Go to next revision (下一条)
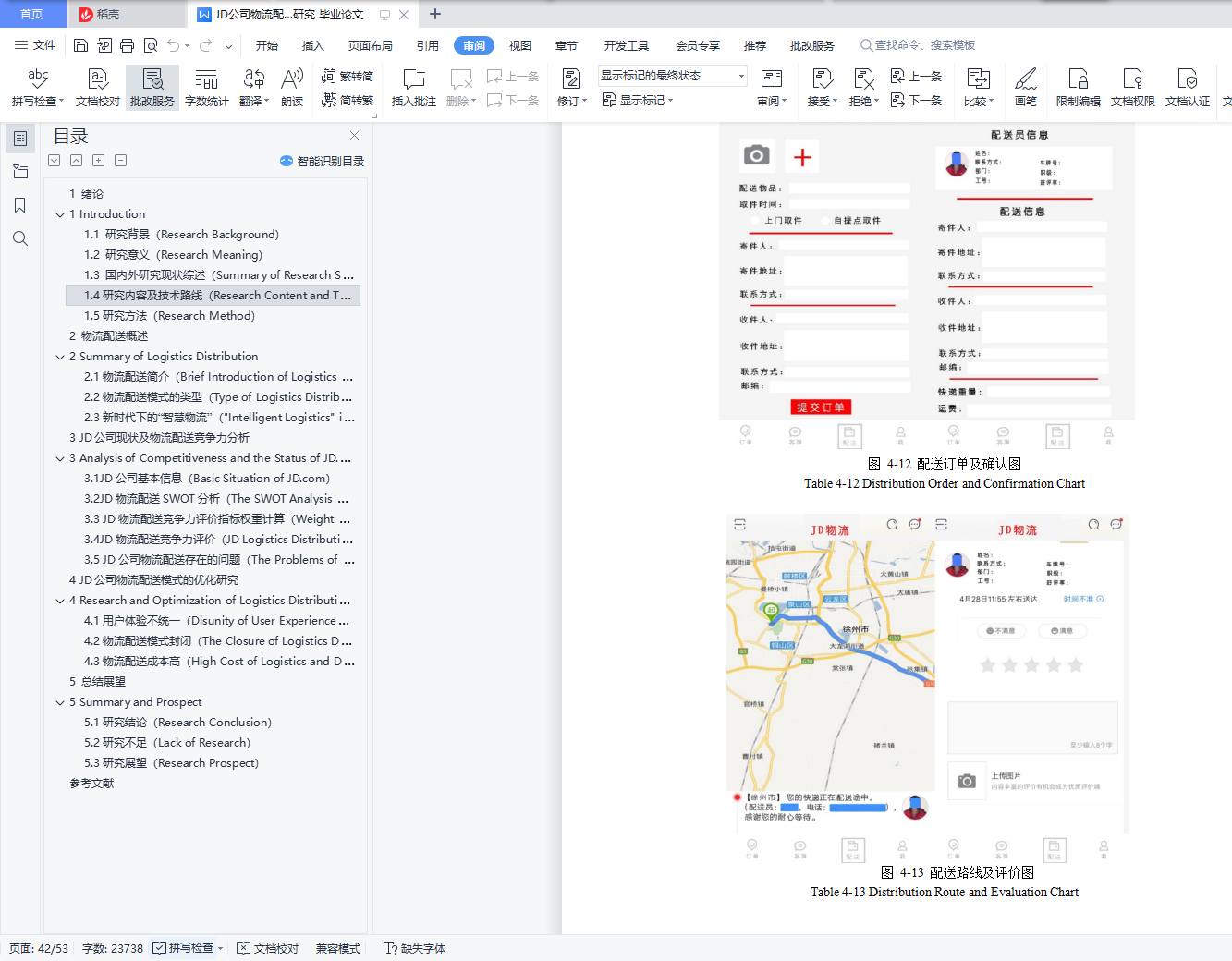This screenshot has height=961, width=1232. click(x=916, y=100)
